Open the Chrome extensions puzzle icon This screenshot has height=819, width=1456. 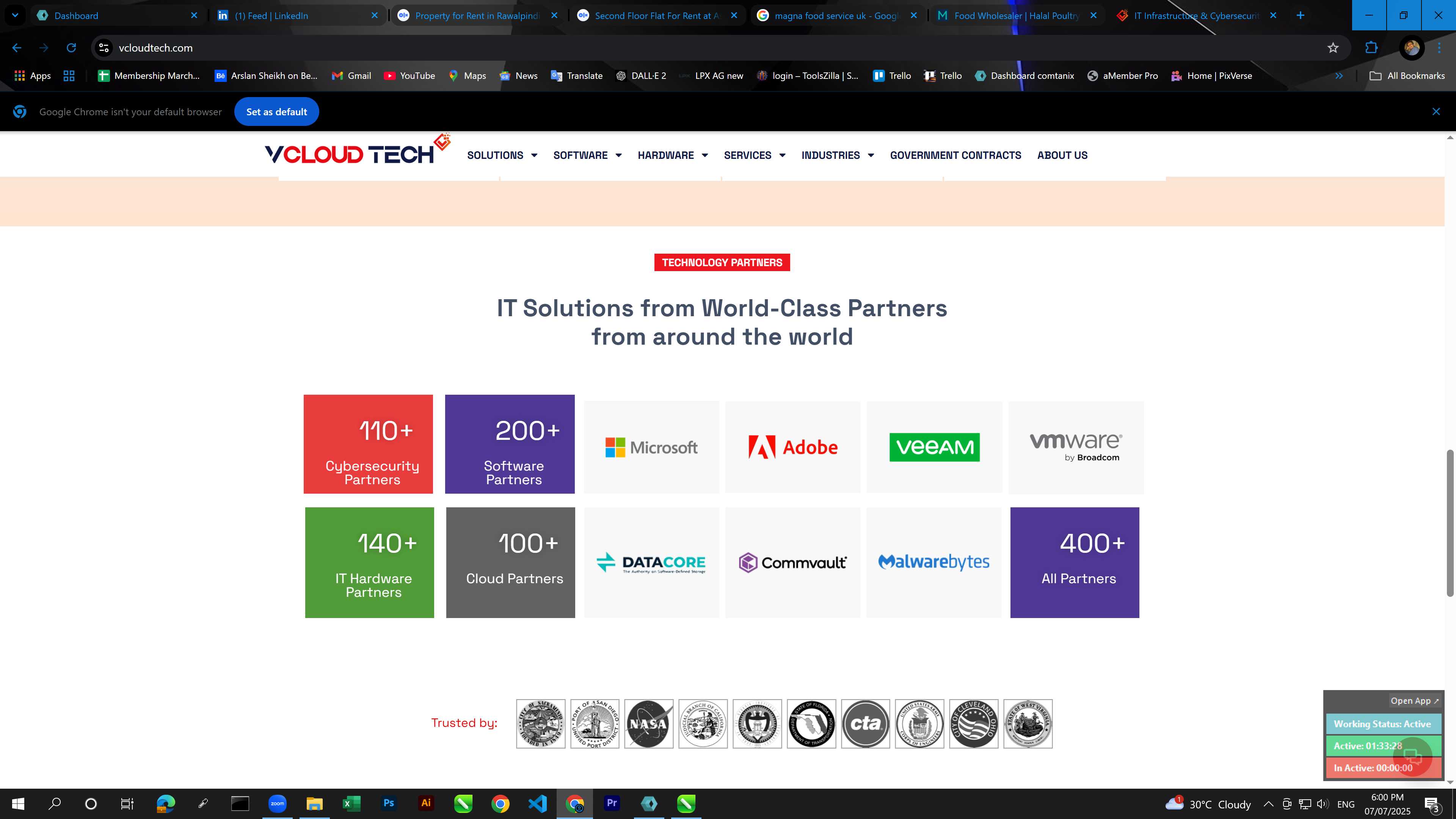1371,48
